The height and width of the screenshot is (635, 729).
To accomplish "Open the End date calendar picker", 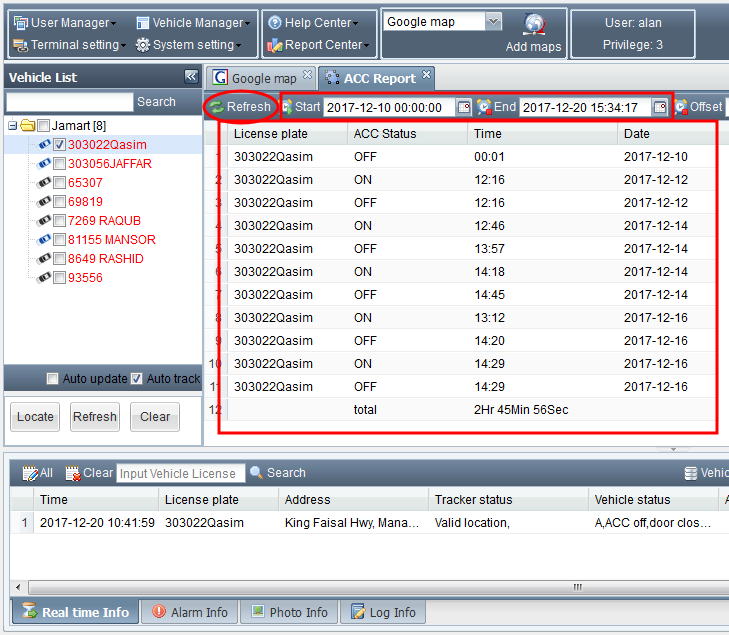I will coord(660,107).
